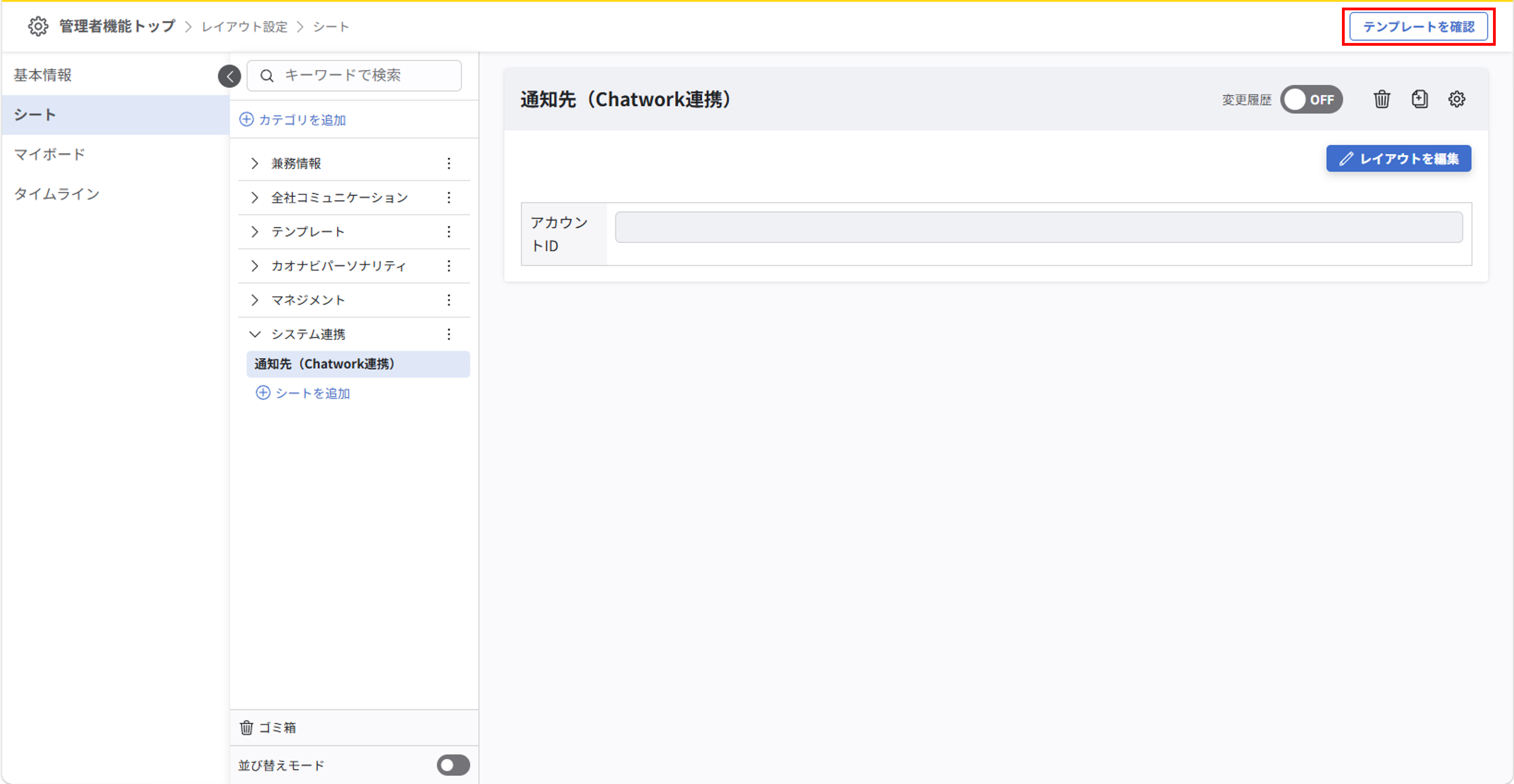Image resolution: width=1514 pixels, height=784 pixels.
Task: Click the レイアウトを編集 button
Action: [1398, 159]
